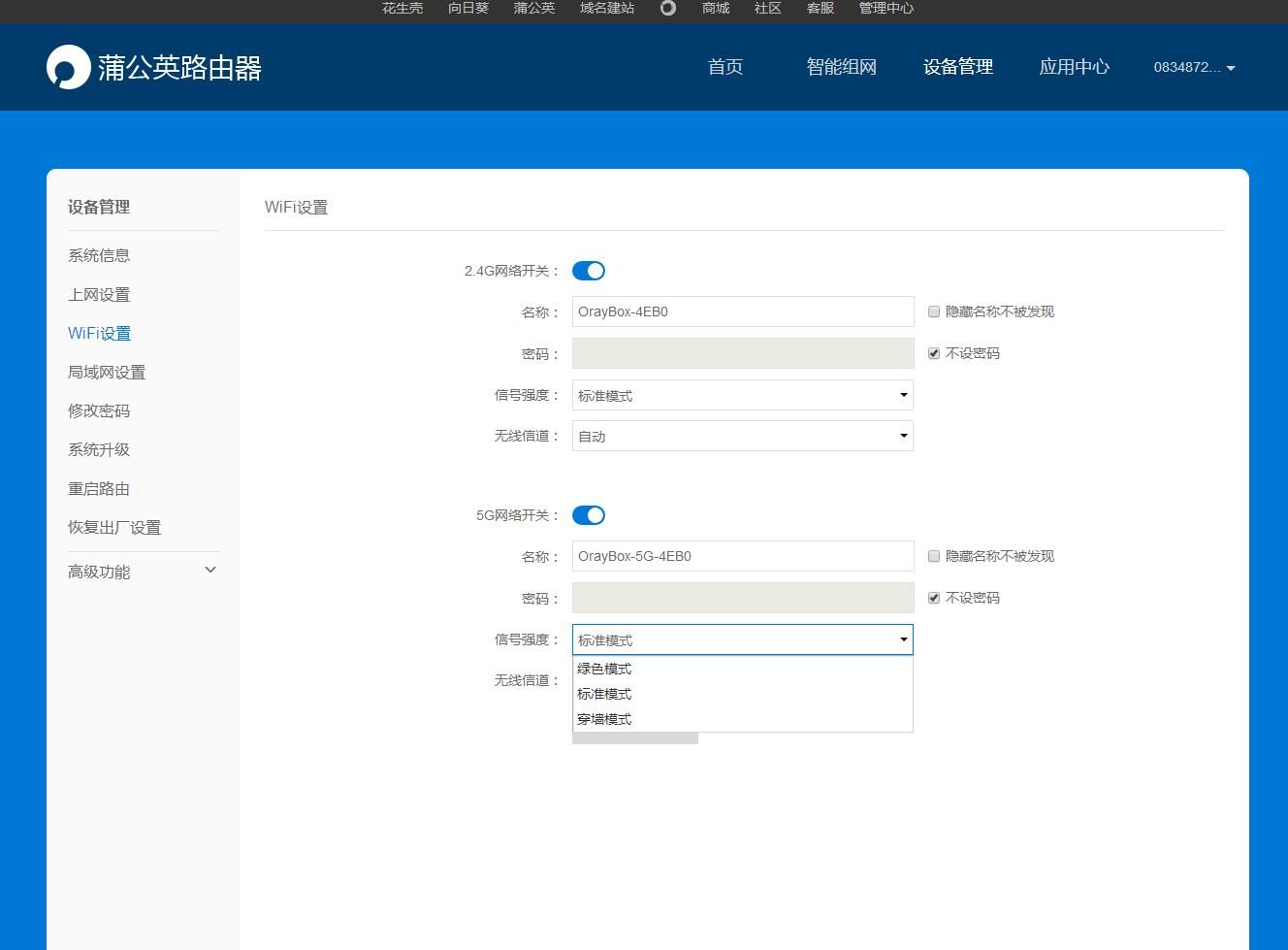Image resolution: width=1288 pixels, height=950 pixels.
Task: Click the 设备管理 sidebar heading
Action: click(x=99, y=207)
